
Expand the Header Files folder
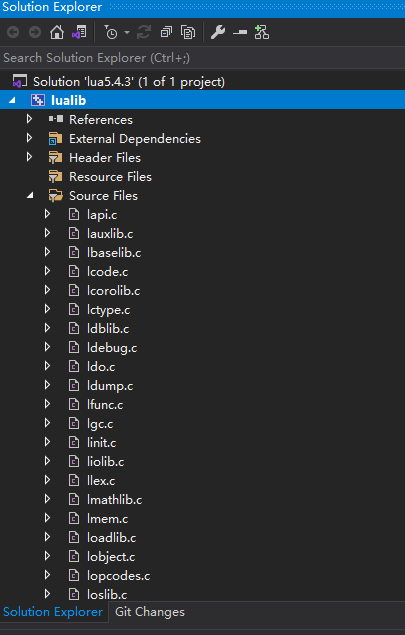29,157
